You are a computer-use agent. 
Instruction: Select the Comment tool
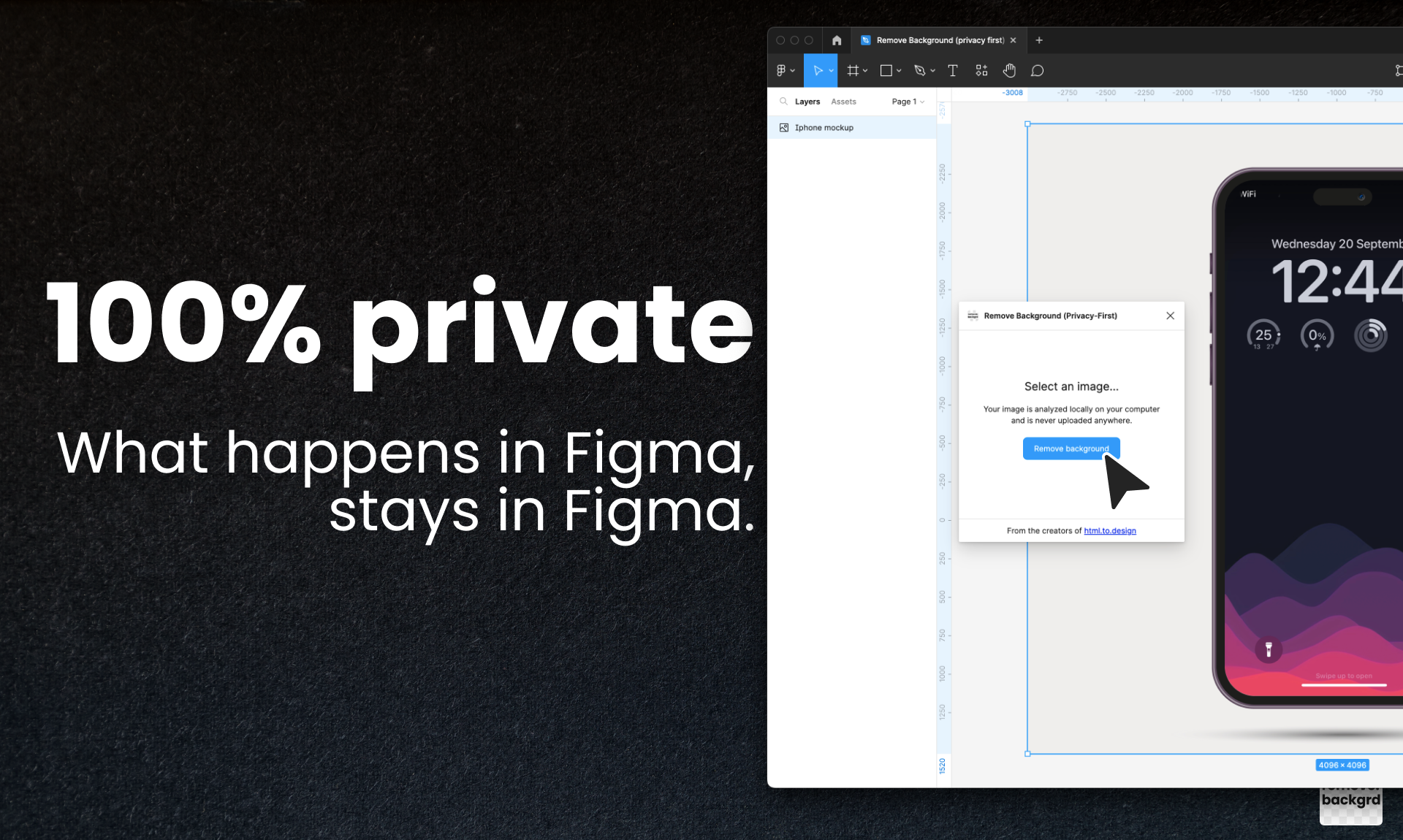tap(1037, 71)
